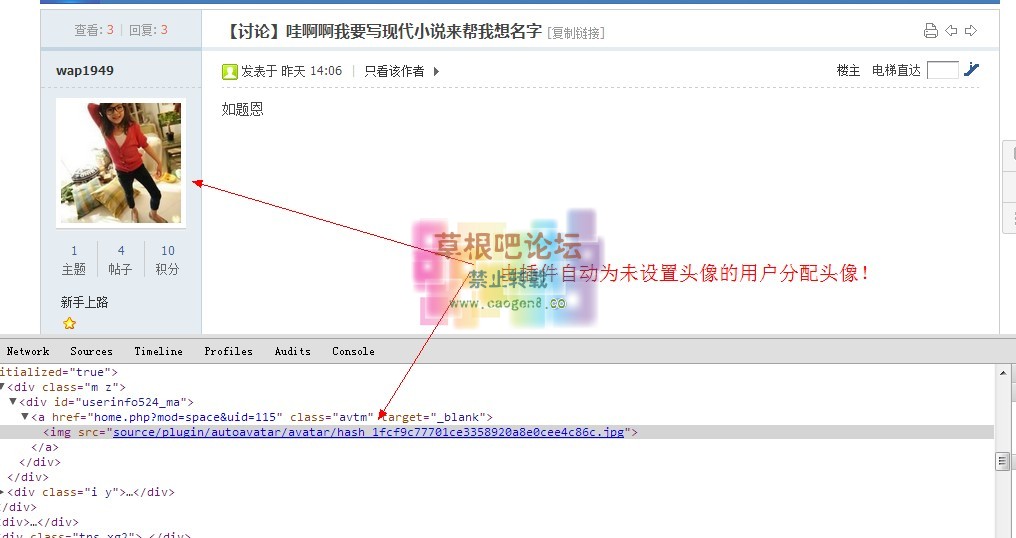
Task: Expand the div class="i y" node
Action: point(2,492)
